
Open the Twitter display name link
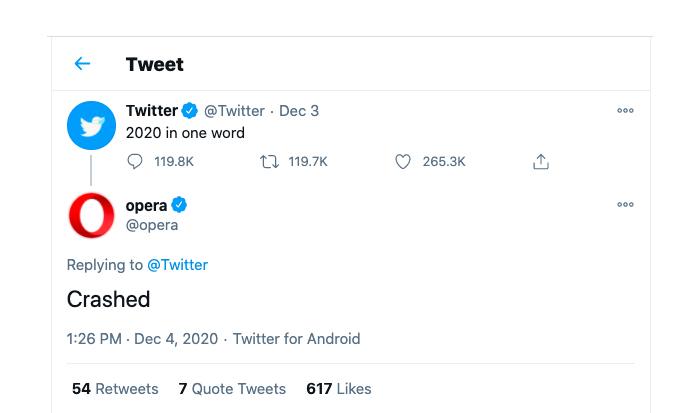coord(152,110)
